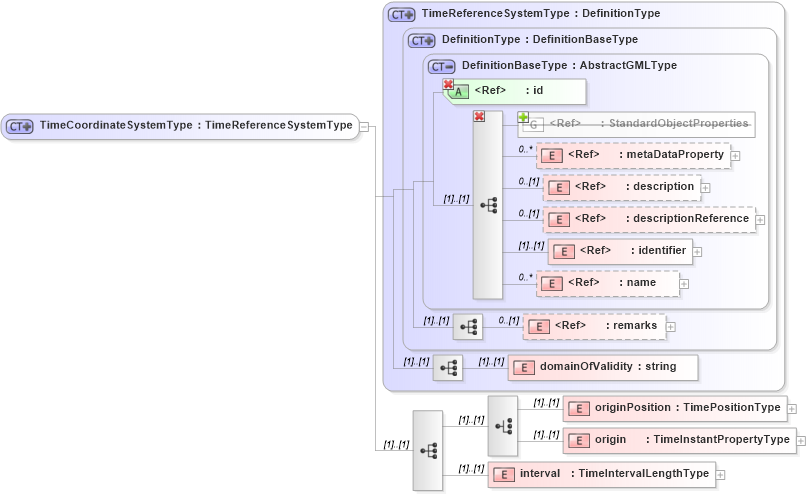Expand the descriptionReference element

[760, 220]
